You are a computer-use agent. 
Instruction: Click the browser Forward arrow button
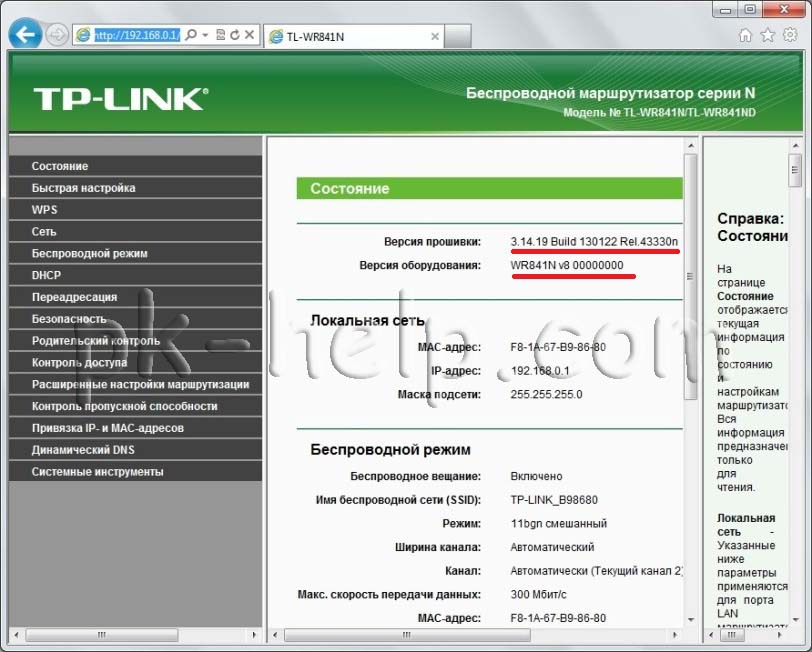pos(56,35)
